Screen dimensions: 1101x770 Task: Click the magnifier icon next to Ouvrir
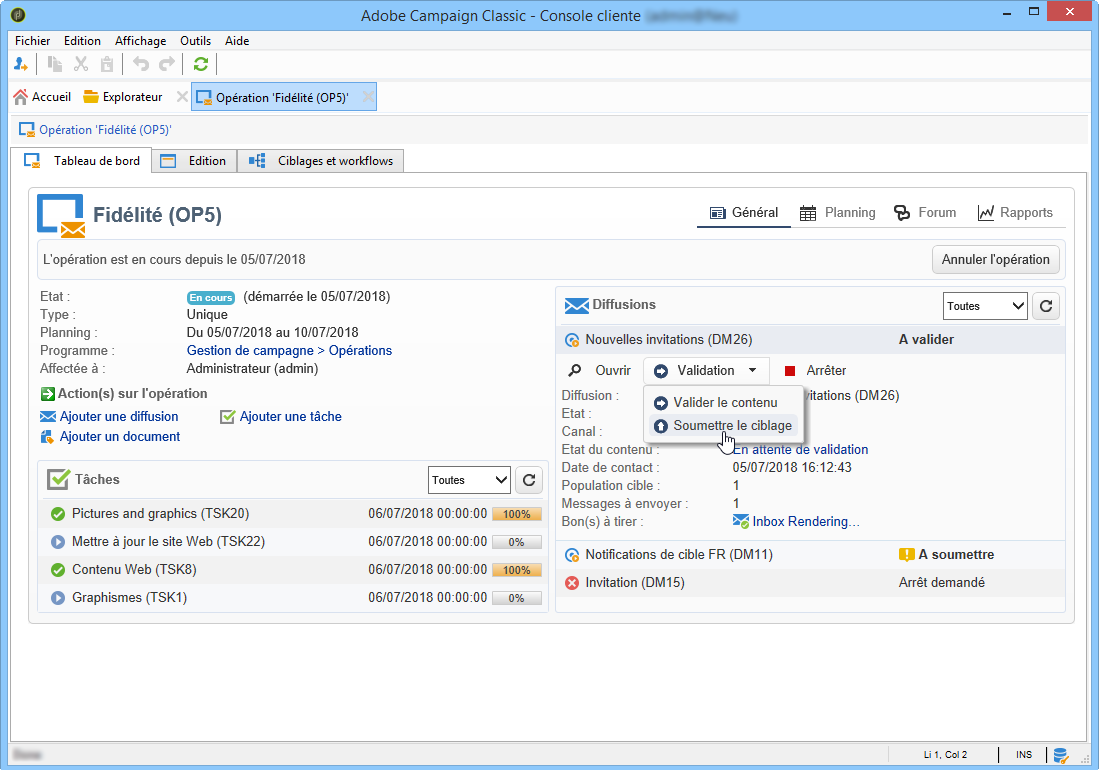[x=575, y=371]
